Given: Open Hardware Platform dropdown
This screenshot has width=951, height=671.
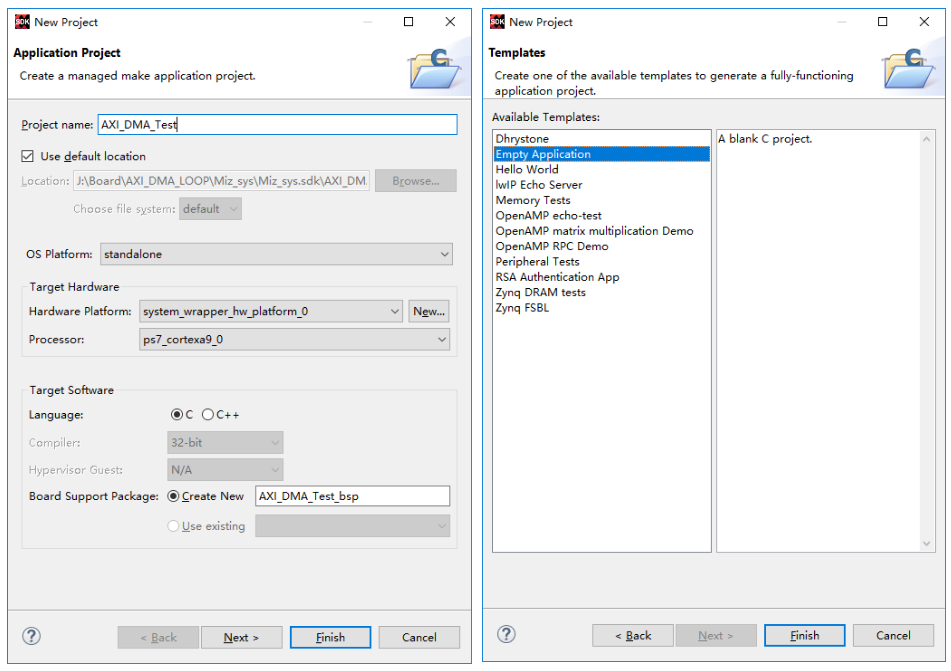Looking at the screenshot, I should coord(271,311).
